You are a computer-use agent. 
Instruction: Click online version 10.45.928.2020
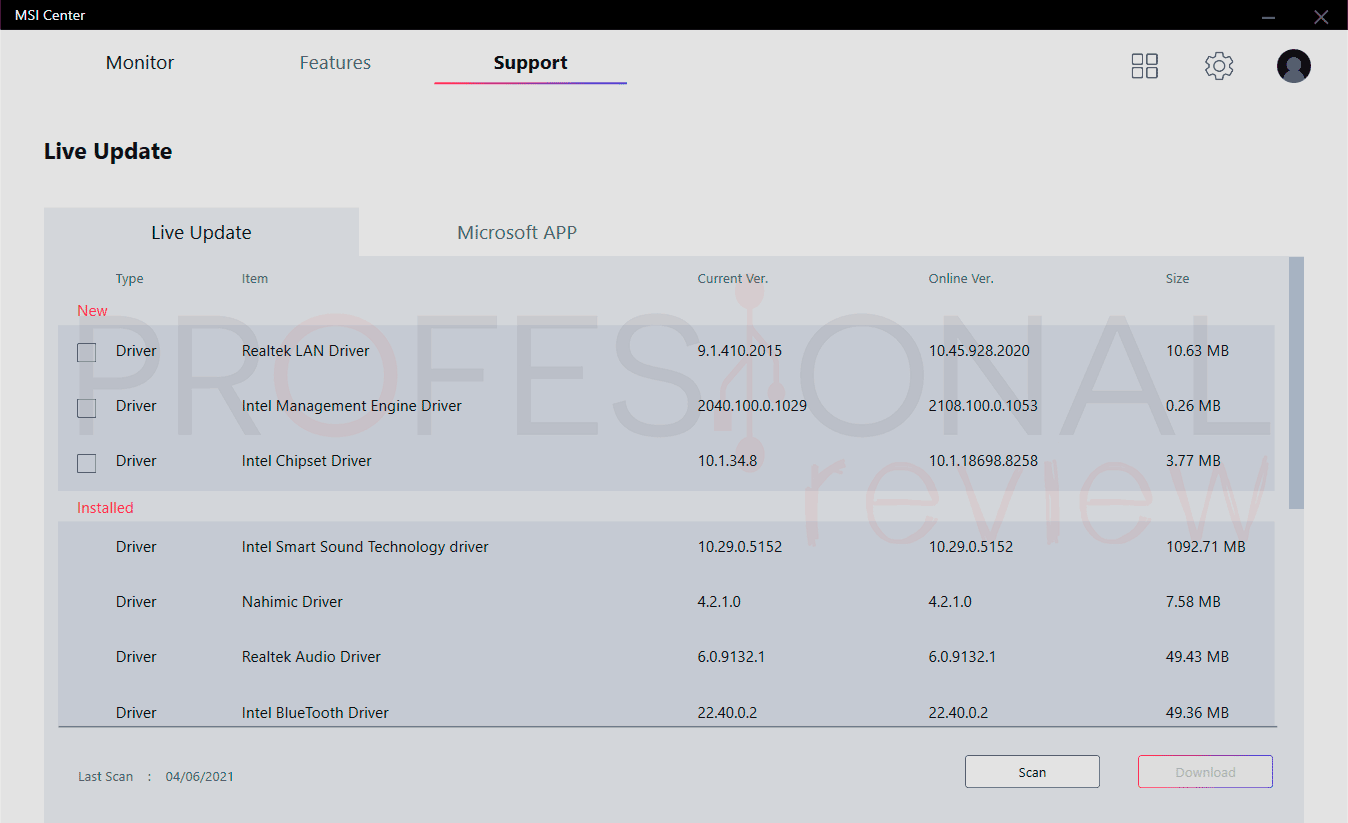(x=979, y=351)
